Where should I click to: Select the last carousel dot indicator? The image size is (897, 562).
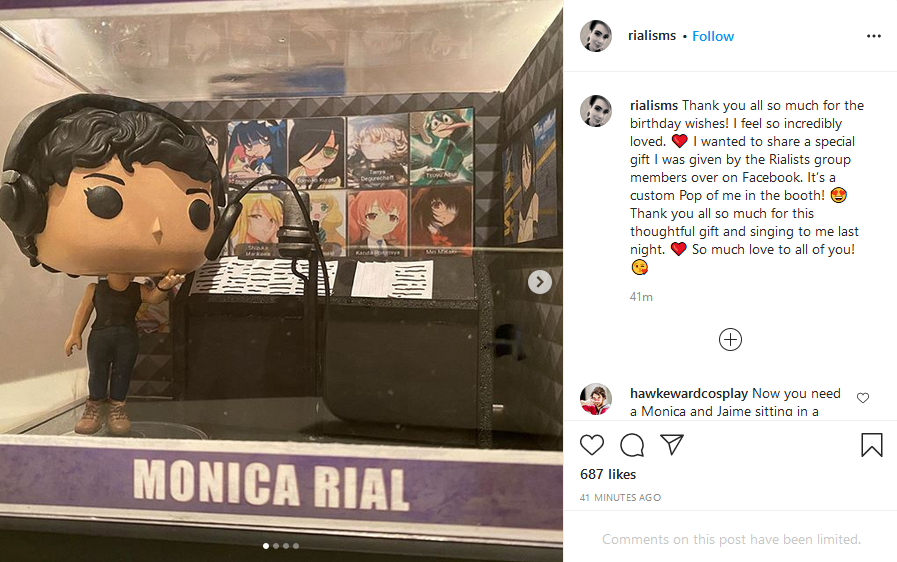[296, 546]
